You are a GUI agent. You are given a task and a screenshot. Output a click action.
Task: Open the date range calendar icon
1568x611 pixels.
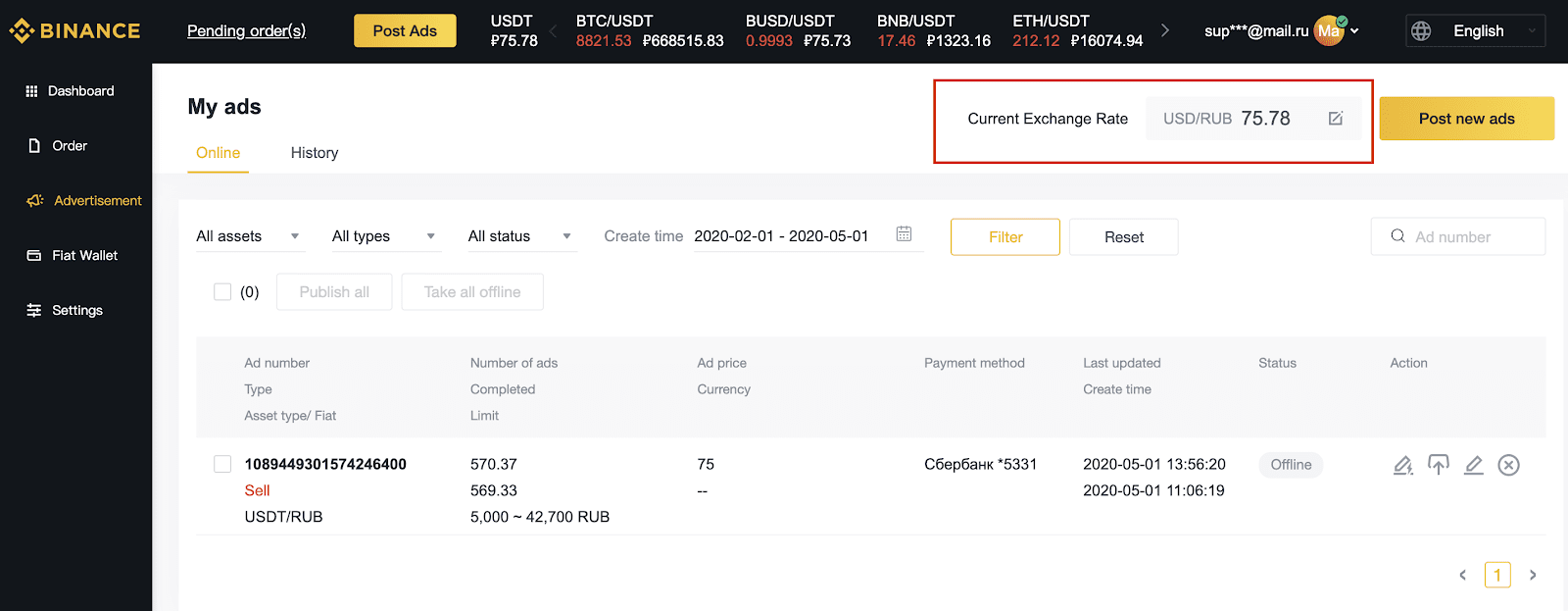click(x=904, y=234)
